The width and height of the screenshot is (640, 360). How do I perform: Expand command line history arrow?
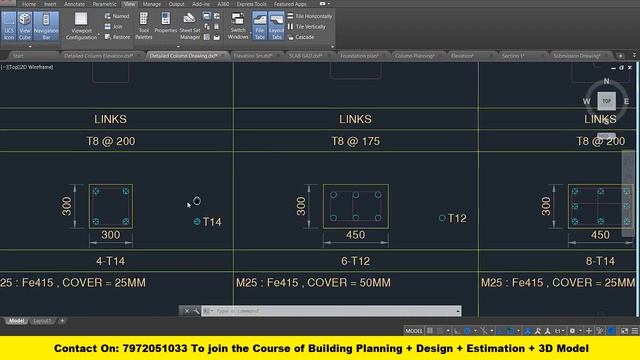coord(458,311)
